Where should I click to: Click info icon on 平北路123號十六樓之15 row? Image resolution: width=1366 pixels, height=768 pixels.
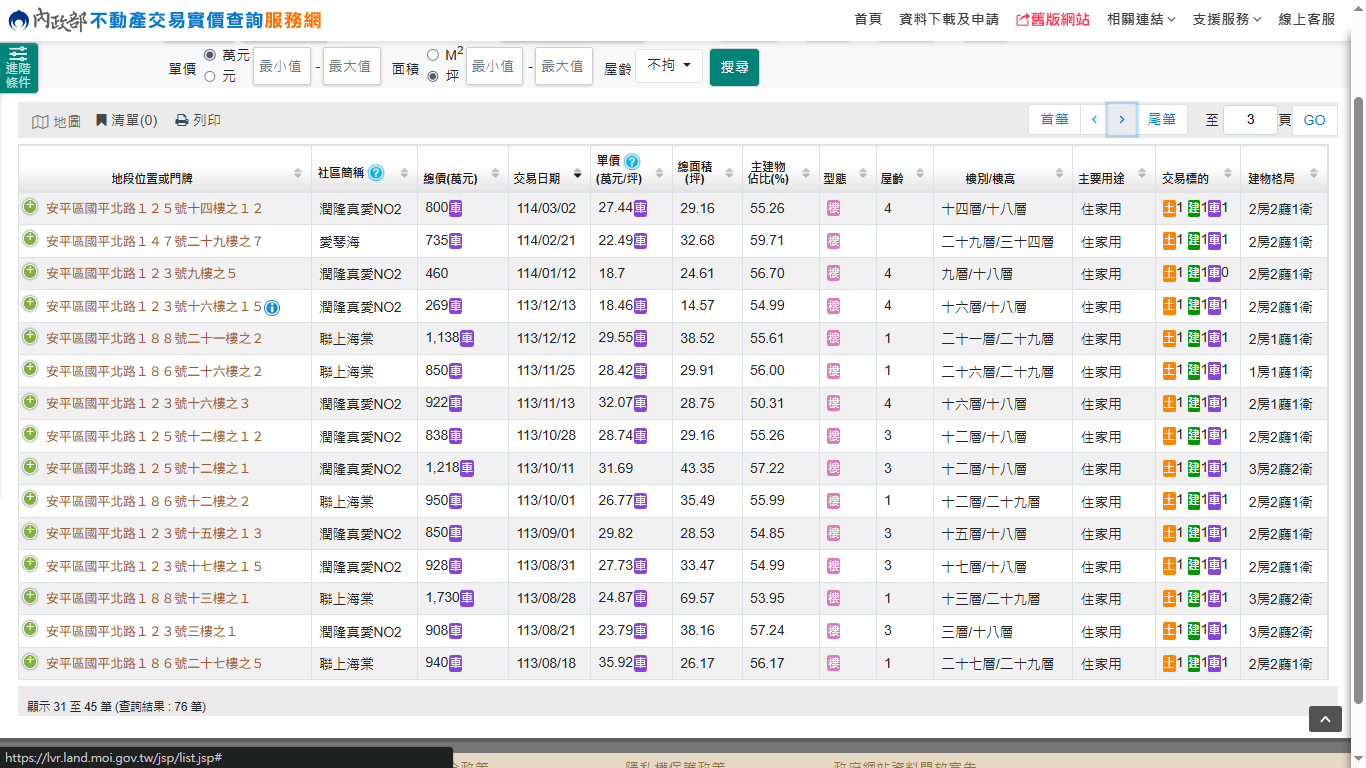(272, 307)
